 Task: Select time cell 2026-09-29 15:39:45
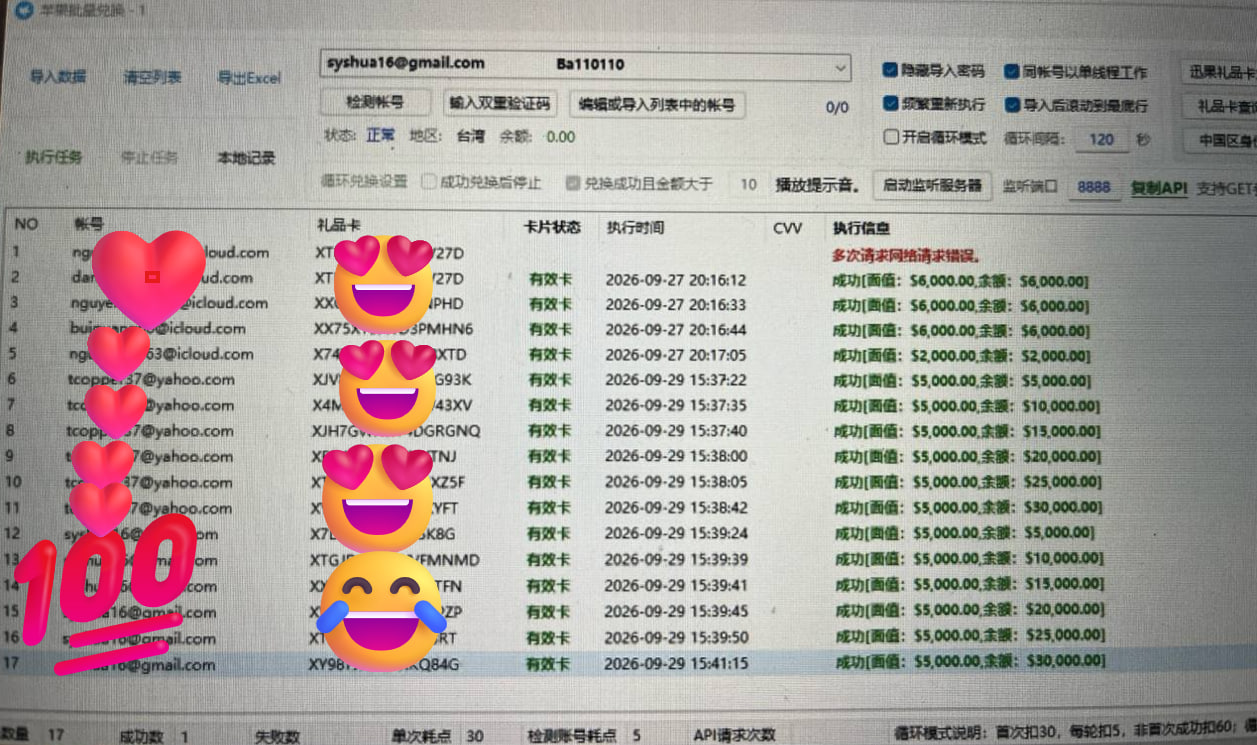point(675,611)
